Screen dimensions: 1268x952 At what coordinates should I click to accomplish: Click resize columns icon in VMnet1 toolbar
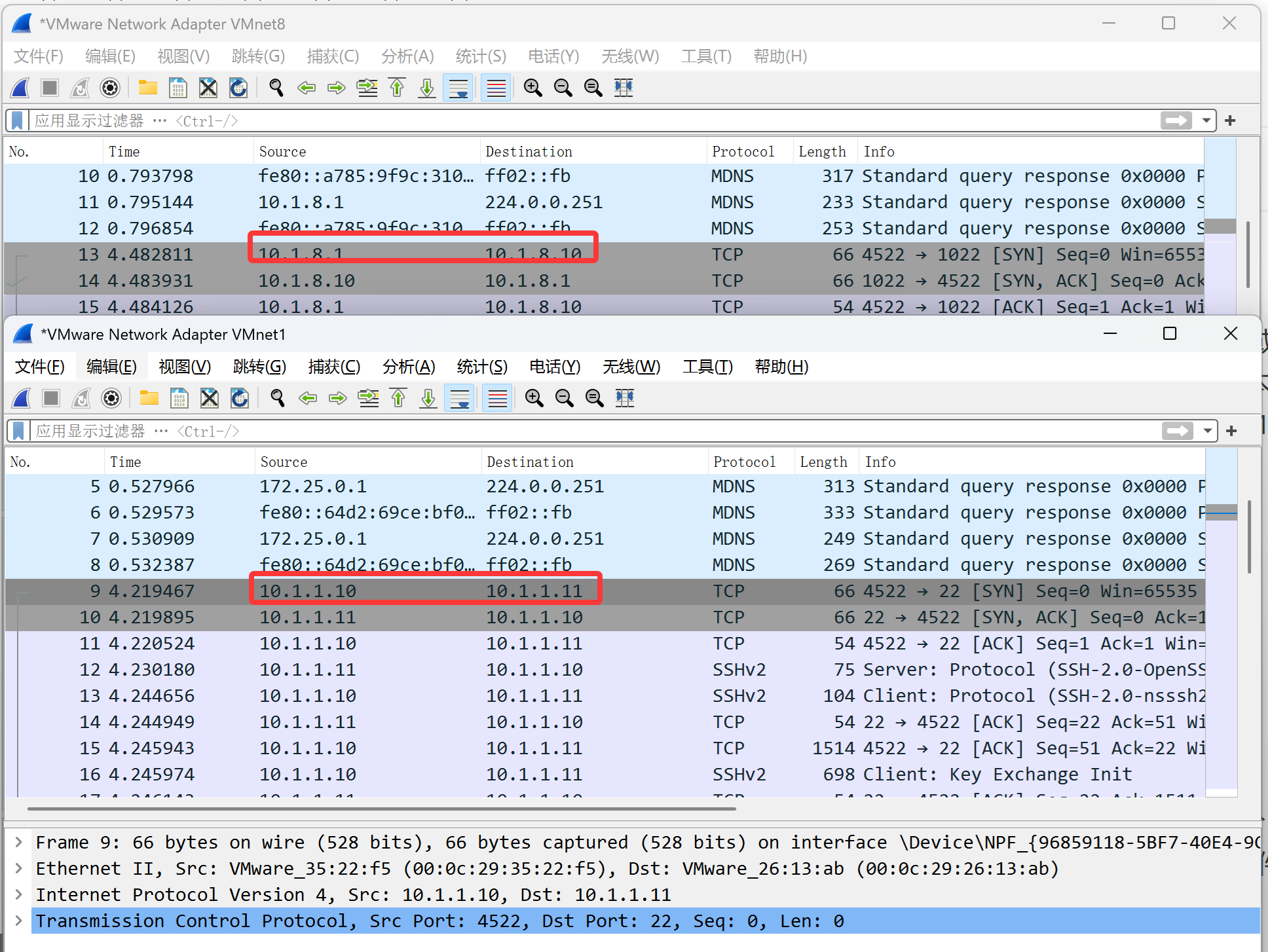(625, 398)
